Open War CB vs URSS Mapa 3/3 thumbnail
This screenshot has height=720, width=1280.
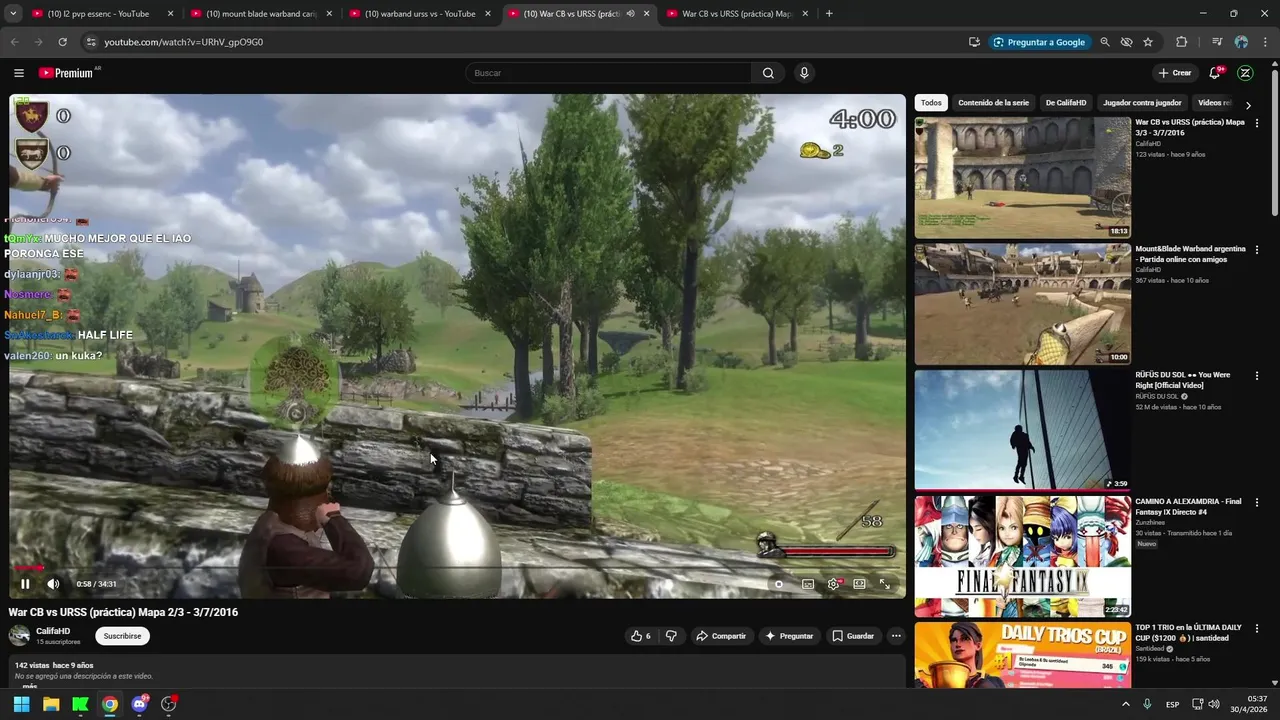(1023, 178)
